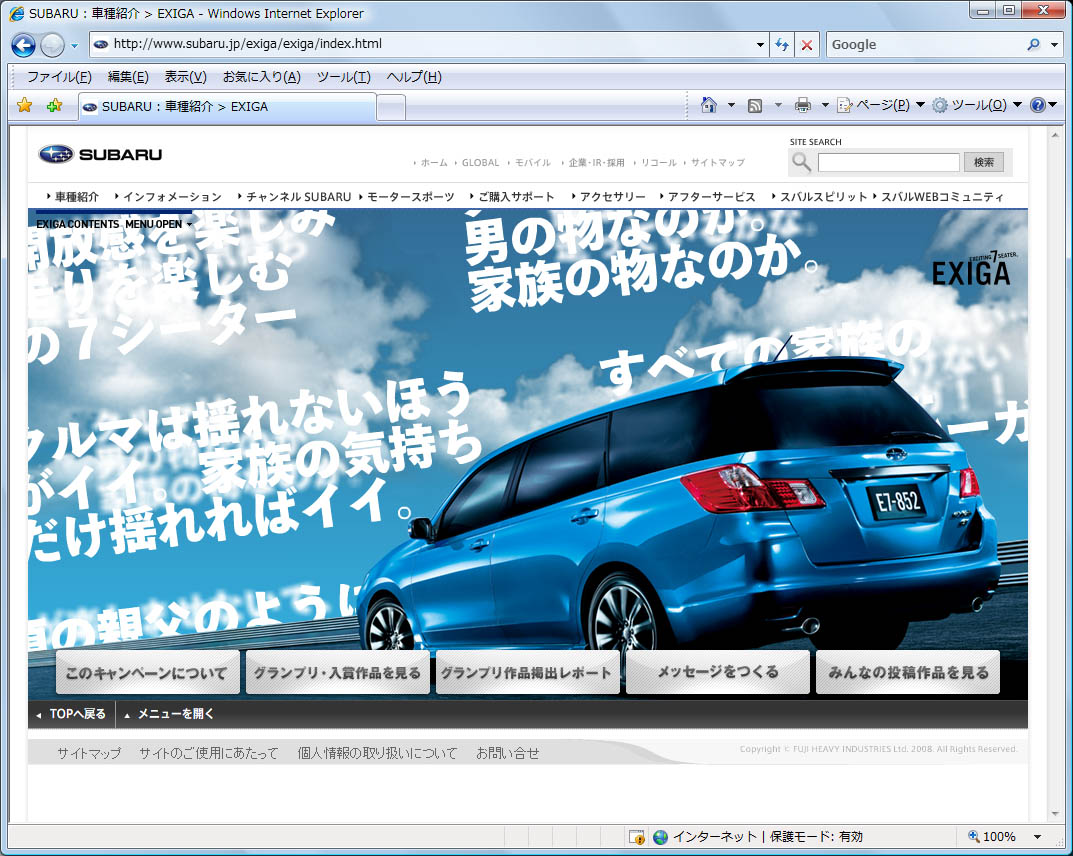Click the サイトマップ link in header
Screen dimensions: 1073x856
coord(717,162)
